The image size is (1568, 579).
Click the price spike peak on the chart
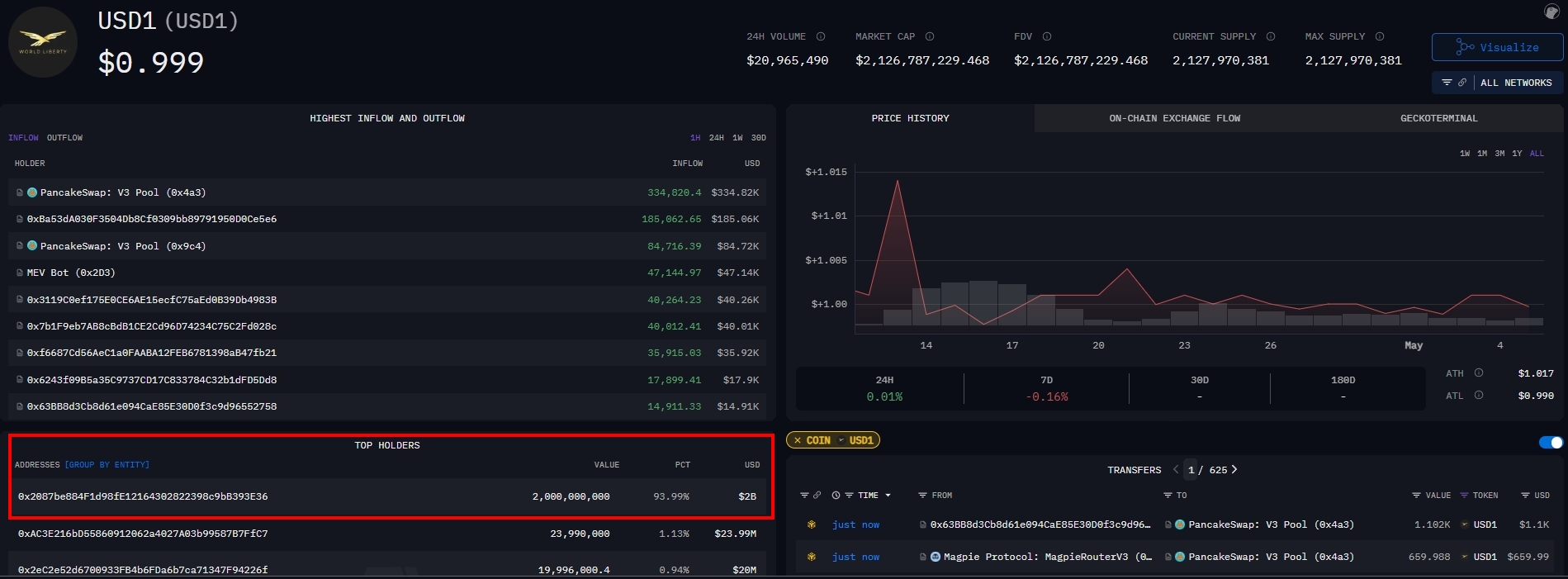tap(898, 182)
